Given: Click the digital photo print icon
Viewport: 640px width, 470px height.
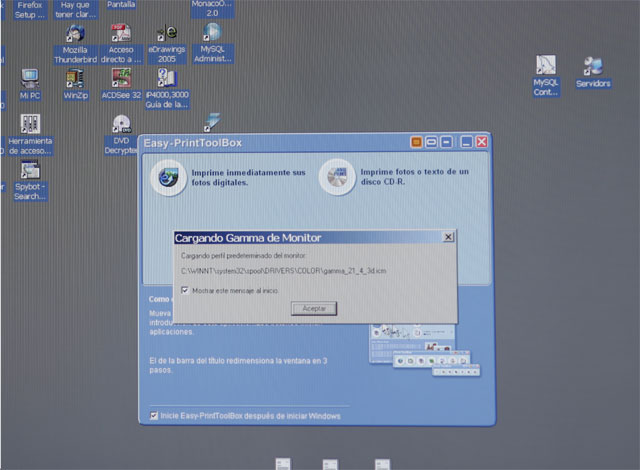Looking at the screenshot, I should 163,177.
